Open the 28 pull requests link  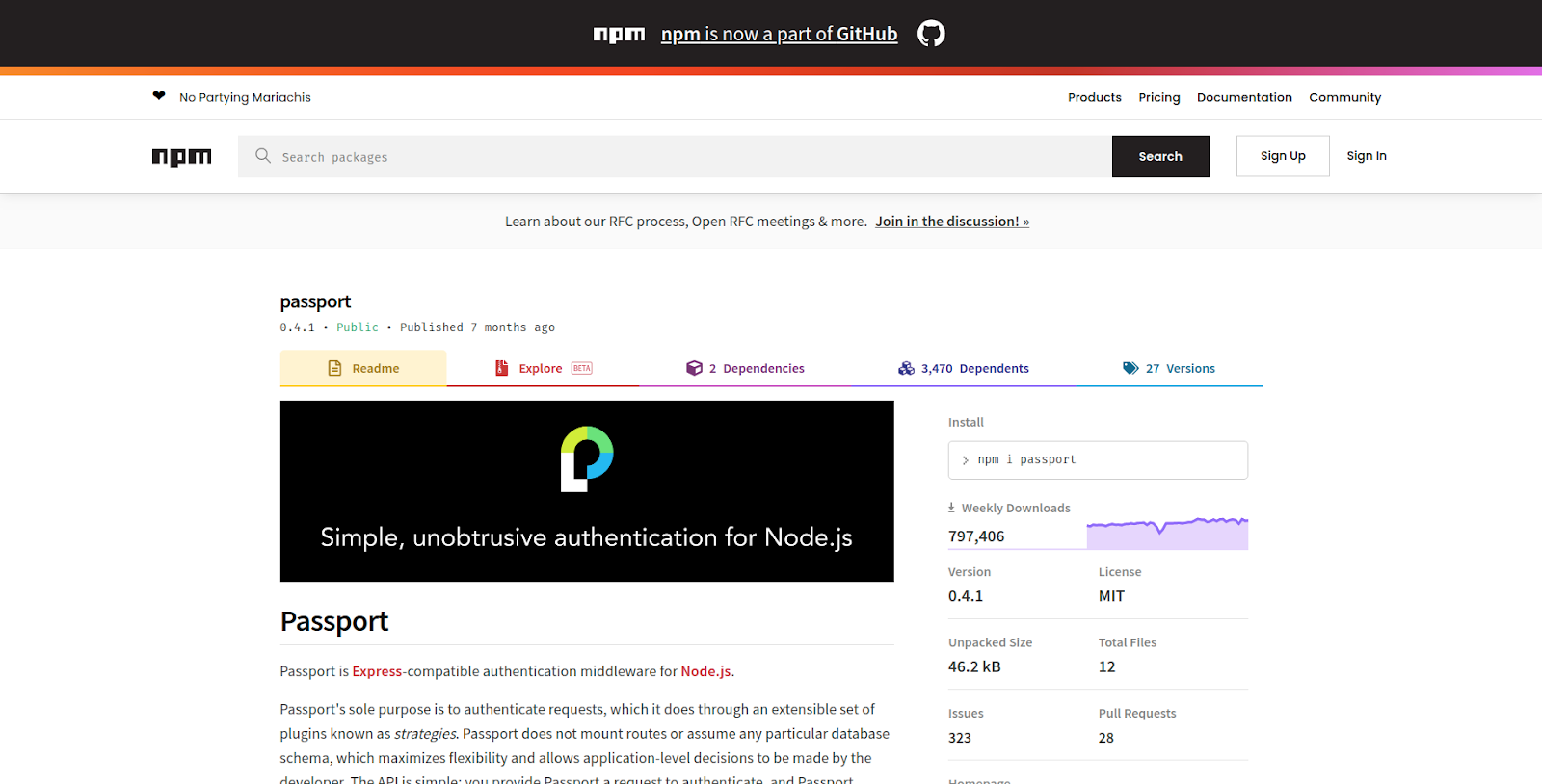pos(1106,738)
